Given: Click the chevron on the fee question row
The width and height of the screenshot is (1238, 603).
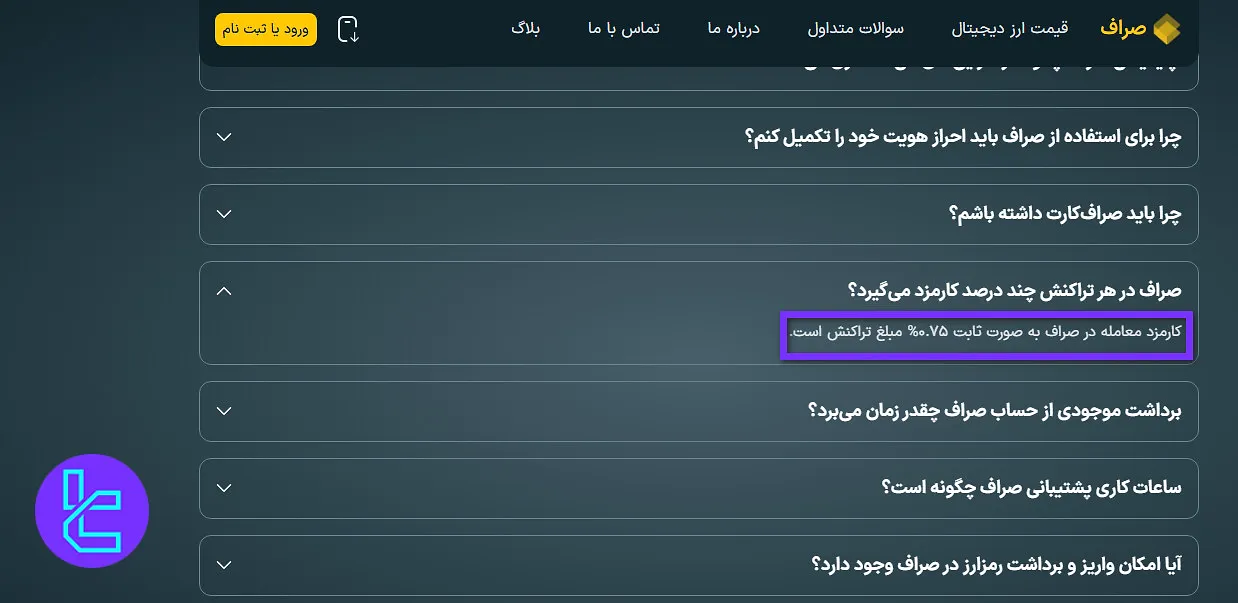Looking at the screenshot, I should tap(224, 290).
